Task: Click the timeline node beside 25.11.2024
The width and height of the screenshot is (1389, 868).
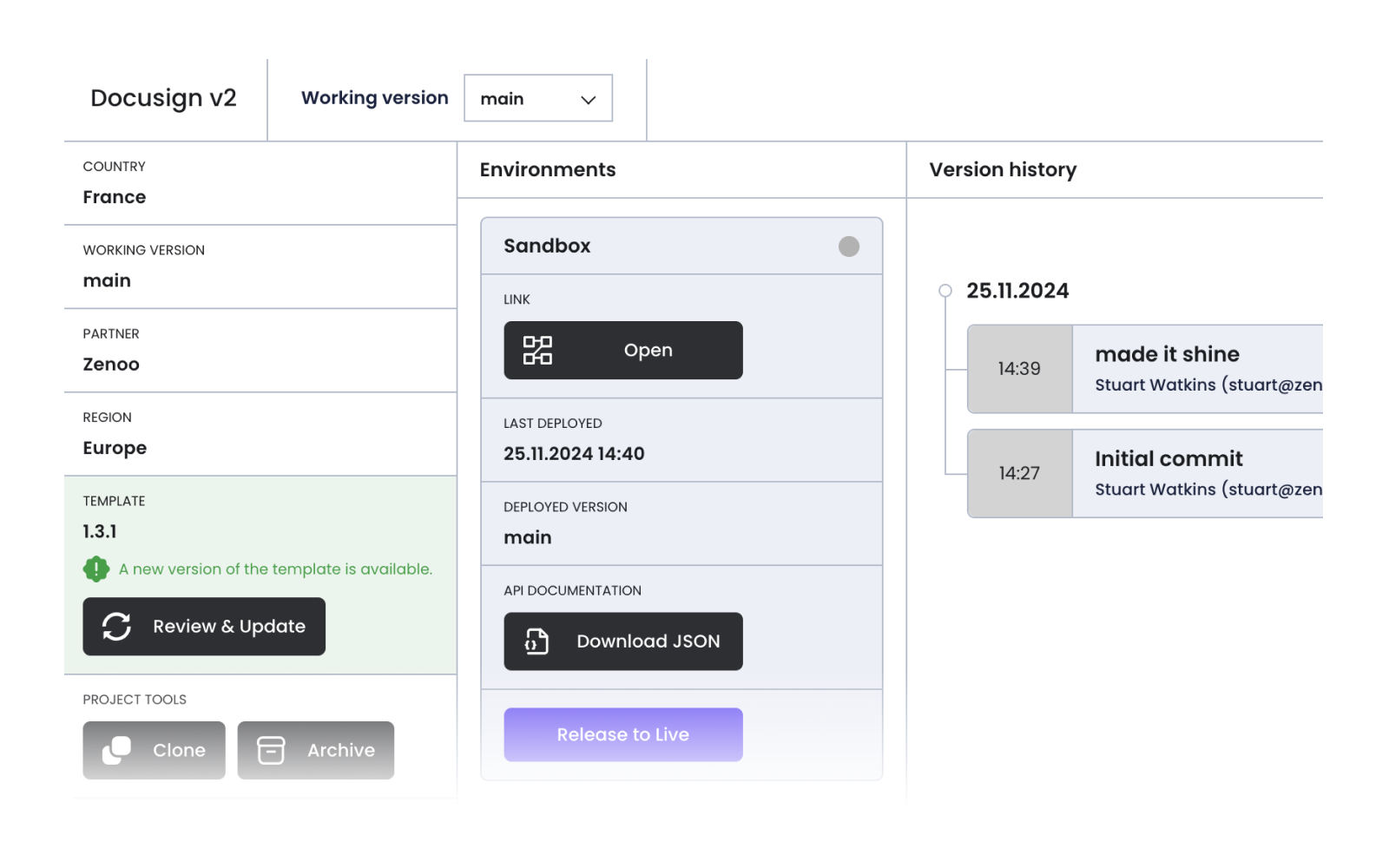Action: [x=945, y=291]
